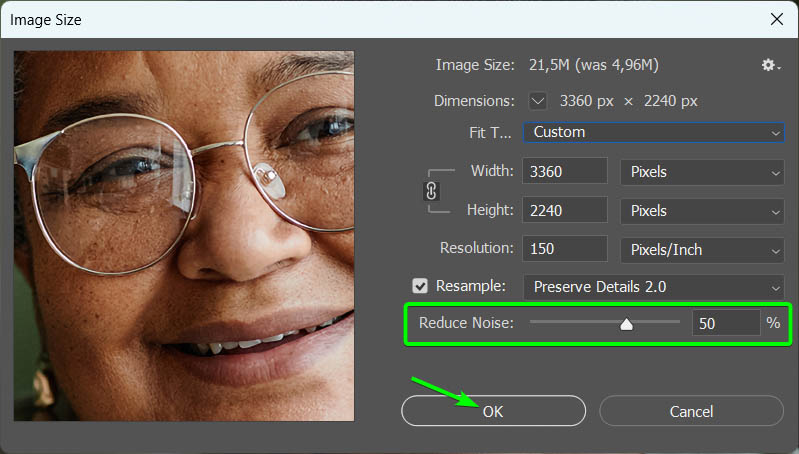
Task: Open the Dimensions unit dropdown arrow
Action: [x=538, y=101]
